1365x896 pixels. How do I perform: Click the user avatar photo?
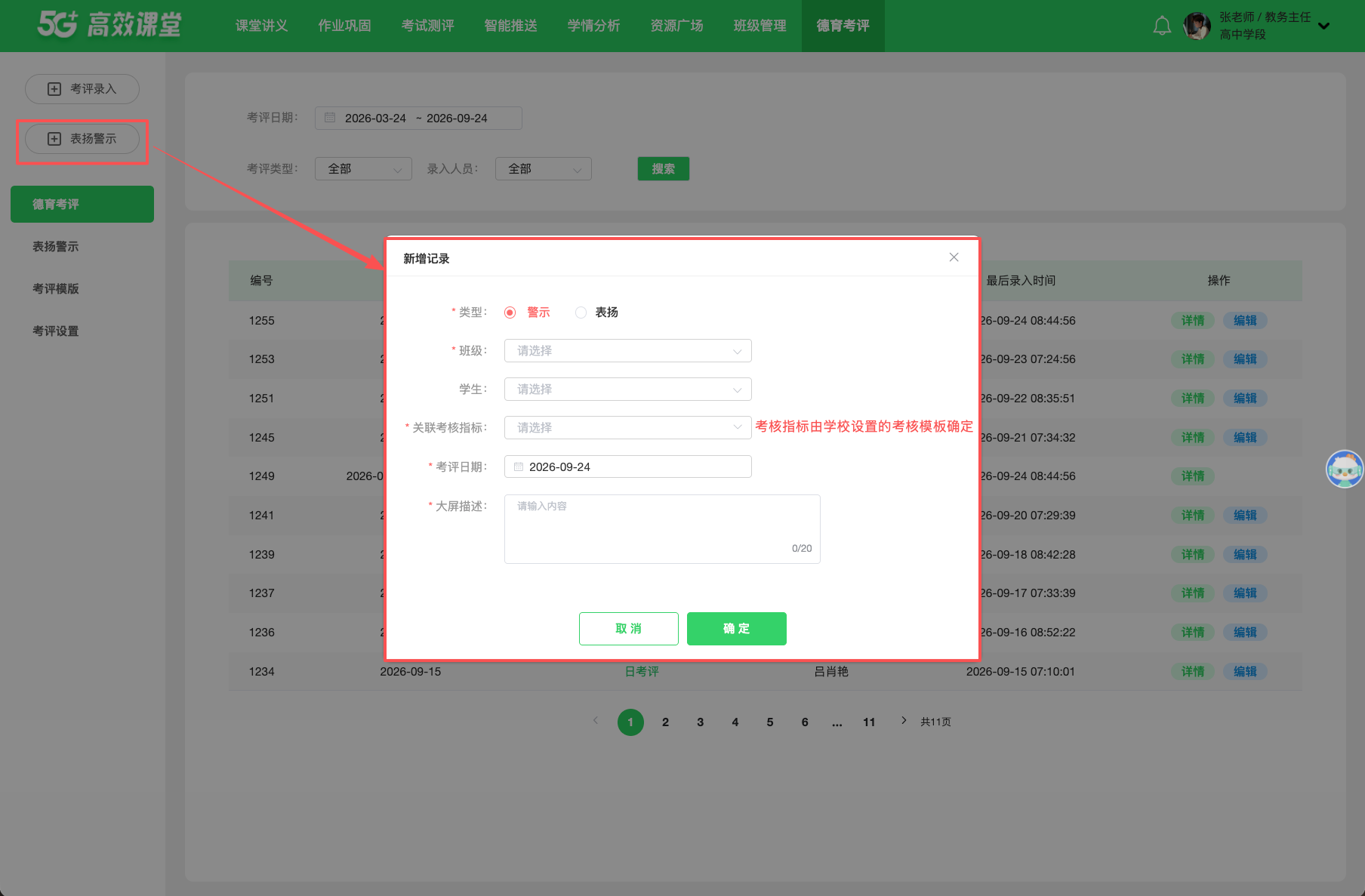(x=1197, y=26)
